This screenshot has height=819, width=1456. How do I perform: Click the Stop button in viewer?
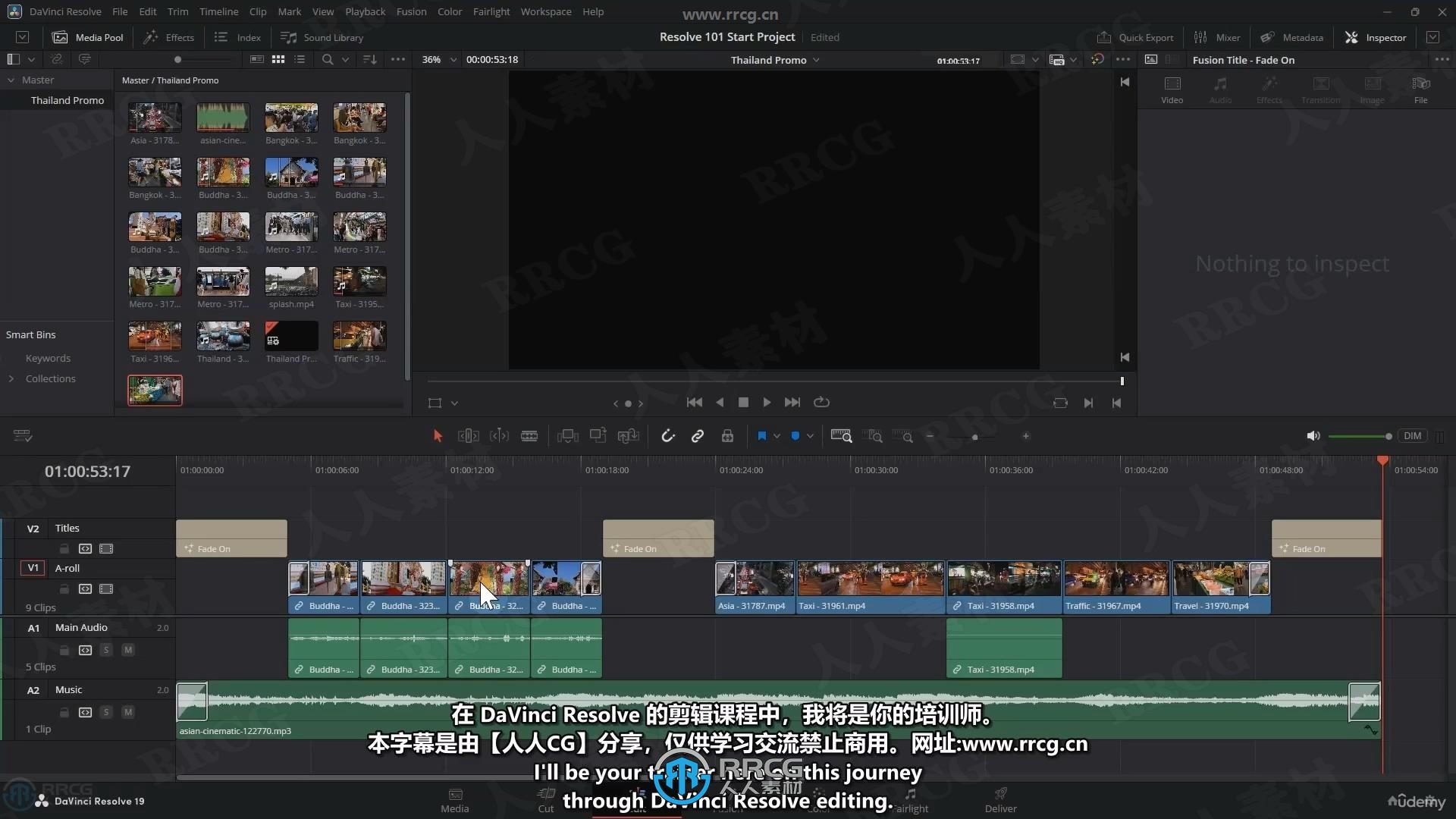pos(743,403)
